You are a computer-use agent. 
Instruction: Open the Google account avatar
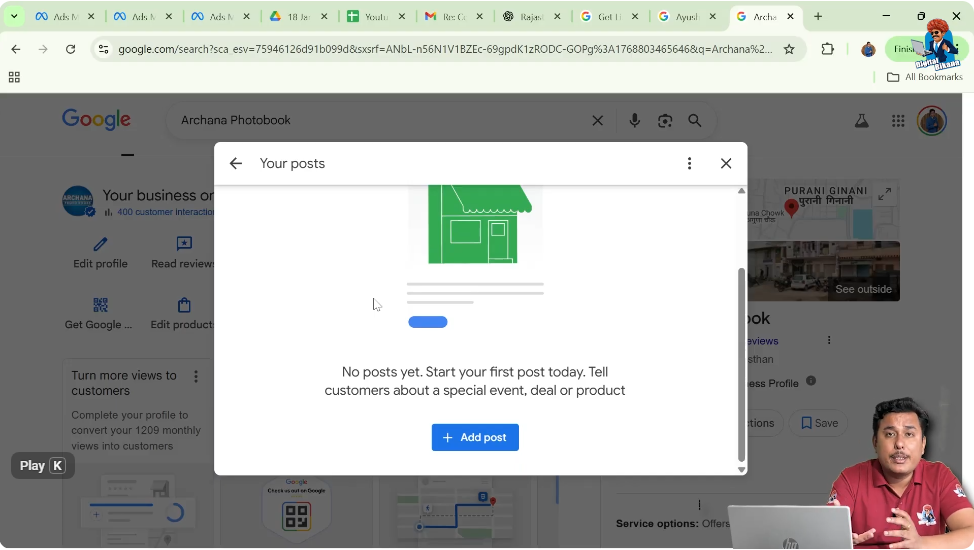click(932, 121)
